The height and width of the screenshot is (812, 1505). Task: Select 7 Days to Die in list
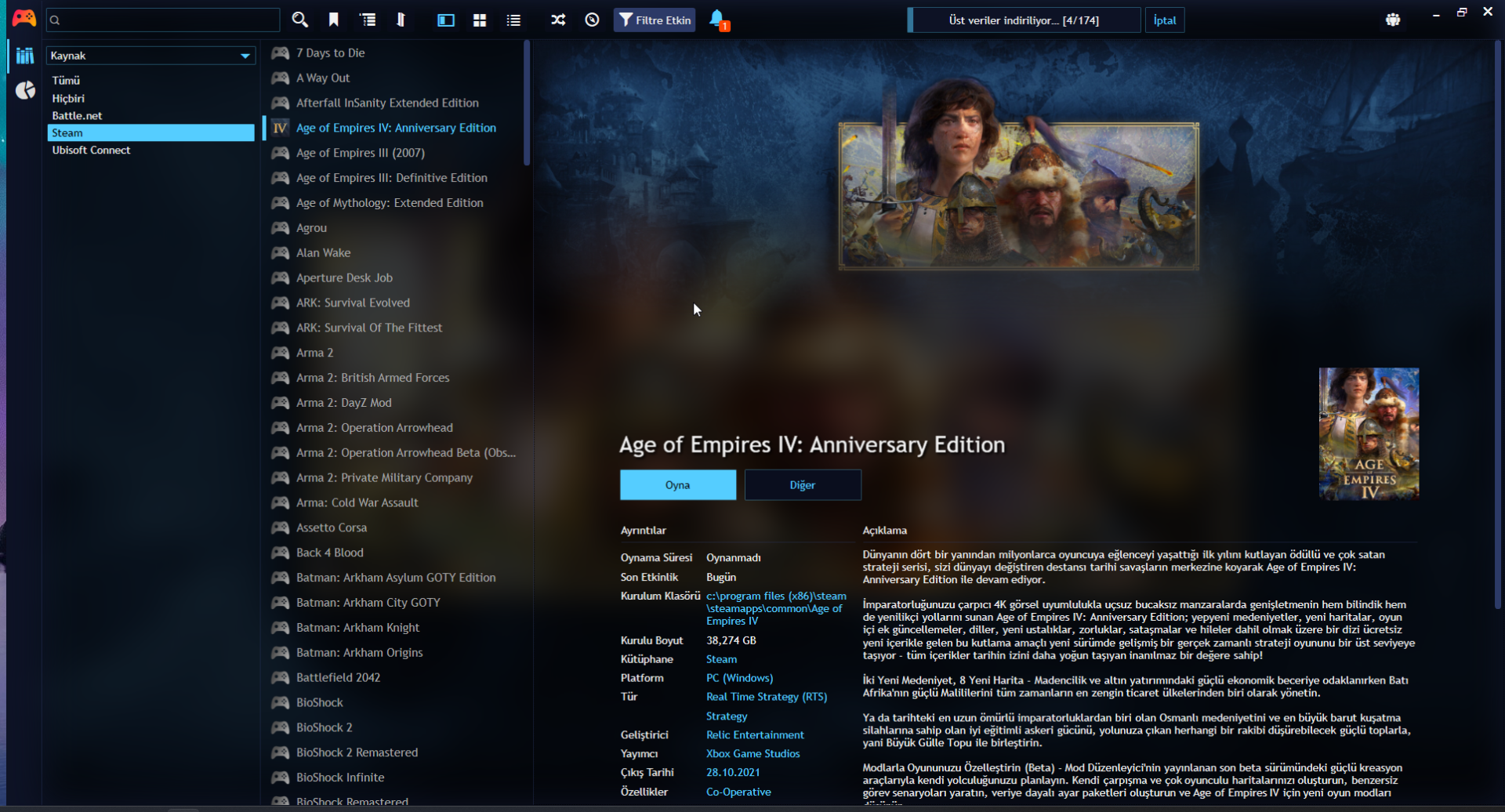396,53
